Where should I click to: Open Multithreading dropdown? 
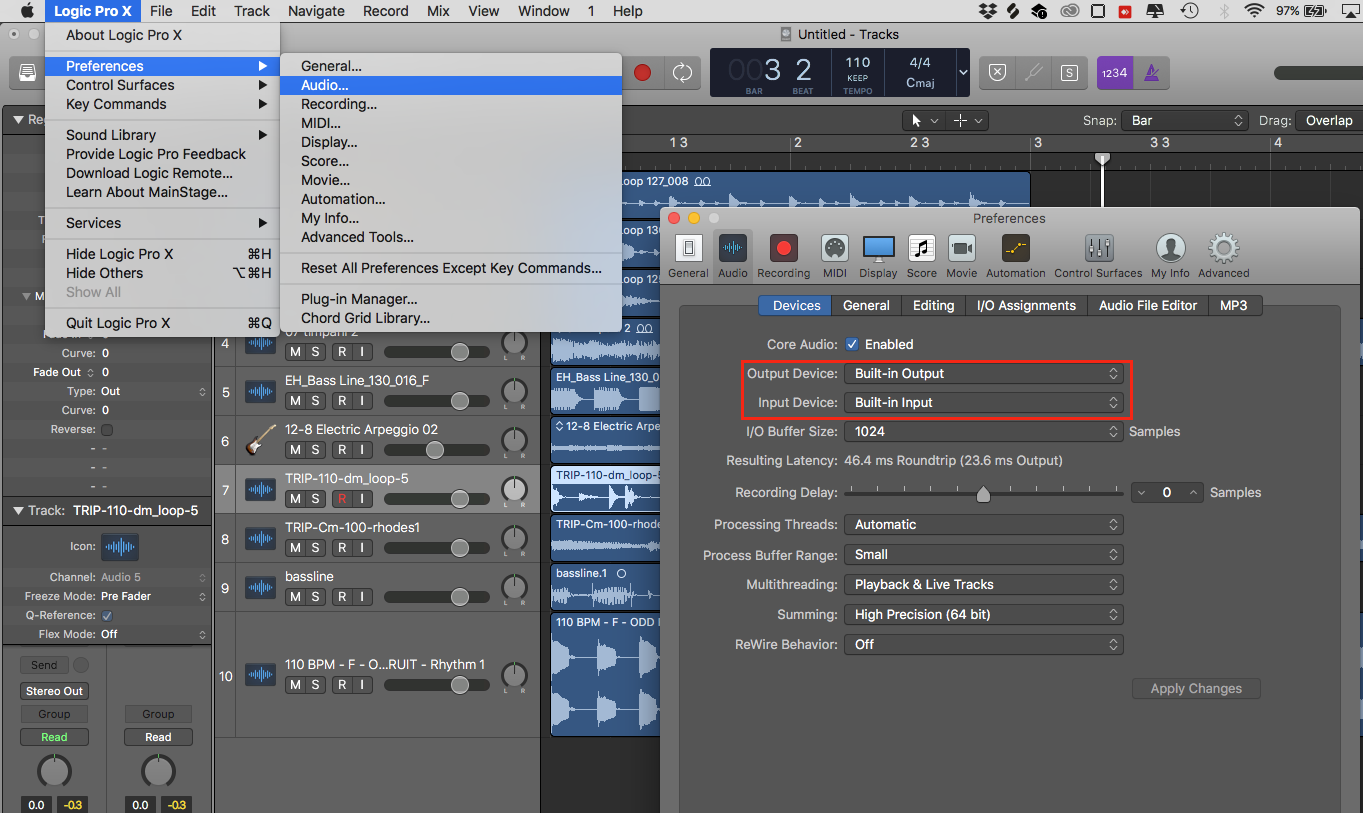pyautogui.click(x=984, y=584)
